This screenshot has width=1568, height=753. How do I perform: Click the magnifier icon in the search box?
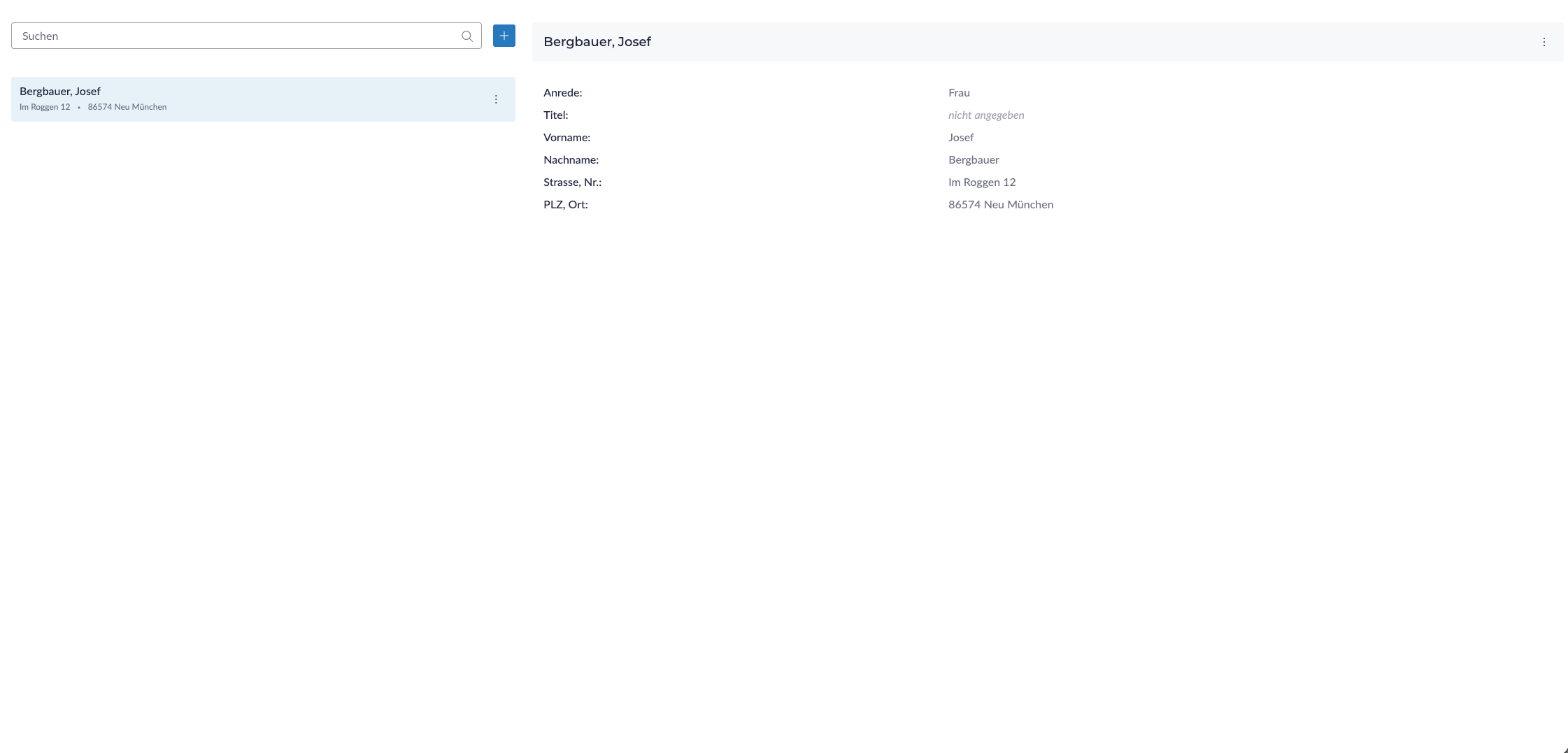click(466, 36)
